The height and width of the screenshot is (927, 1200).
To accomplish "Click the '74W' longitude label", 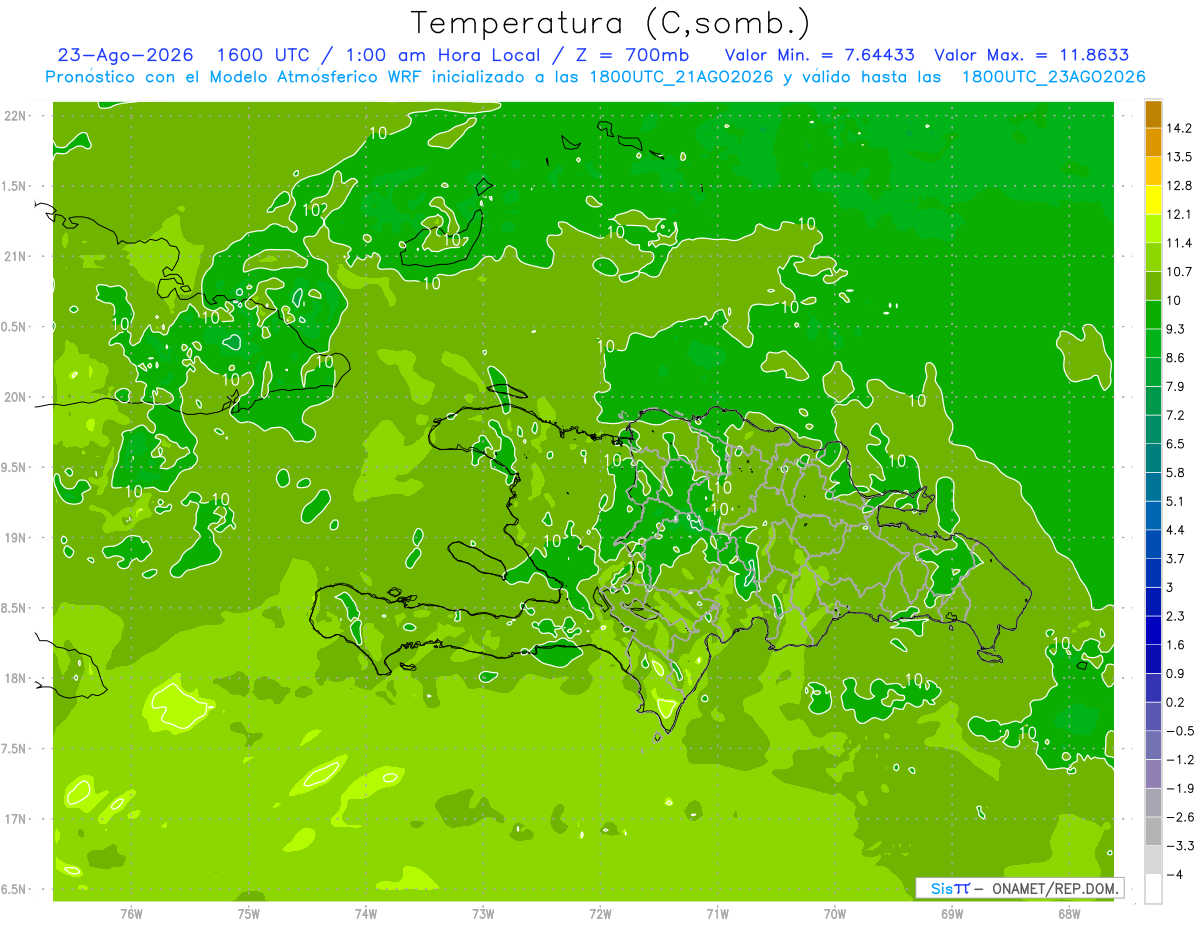I will coord(366,913).
